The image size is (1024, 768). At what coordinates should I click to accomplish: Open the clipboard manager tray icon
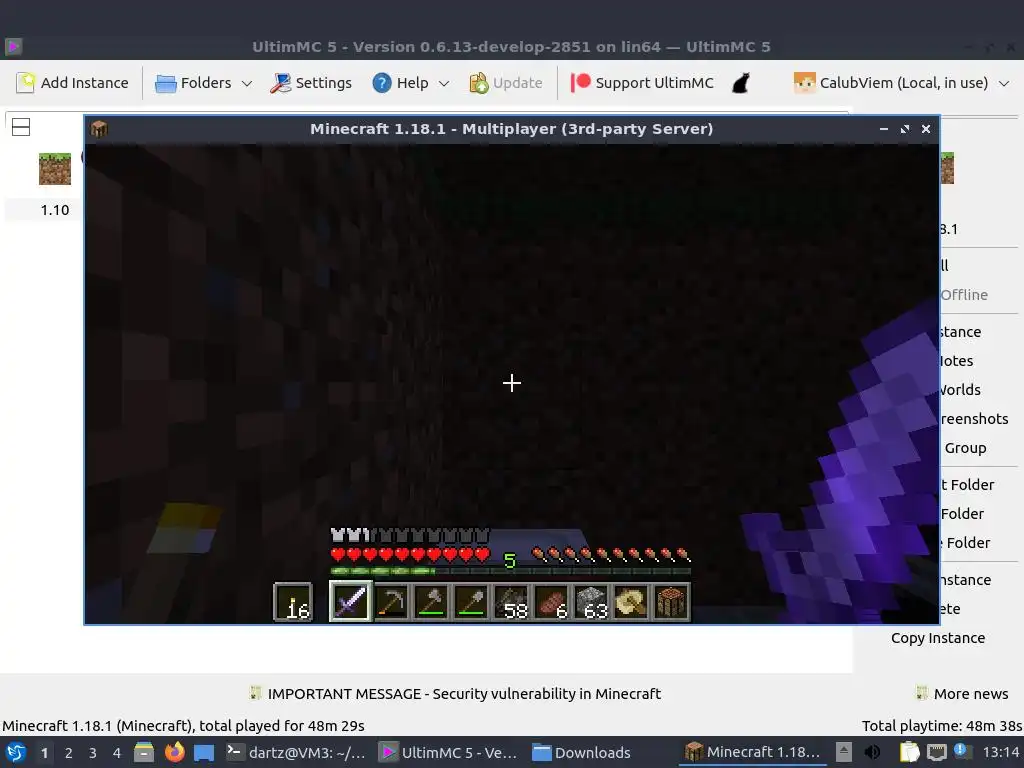909,752
